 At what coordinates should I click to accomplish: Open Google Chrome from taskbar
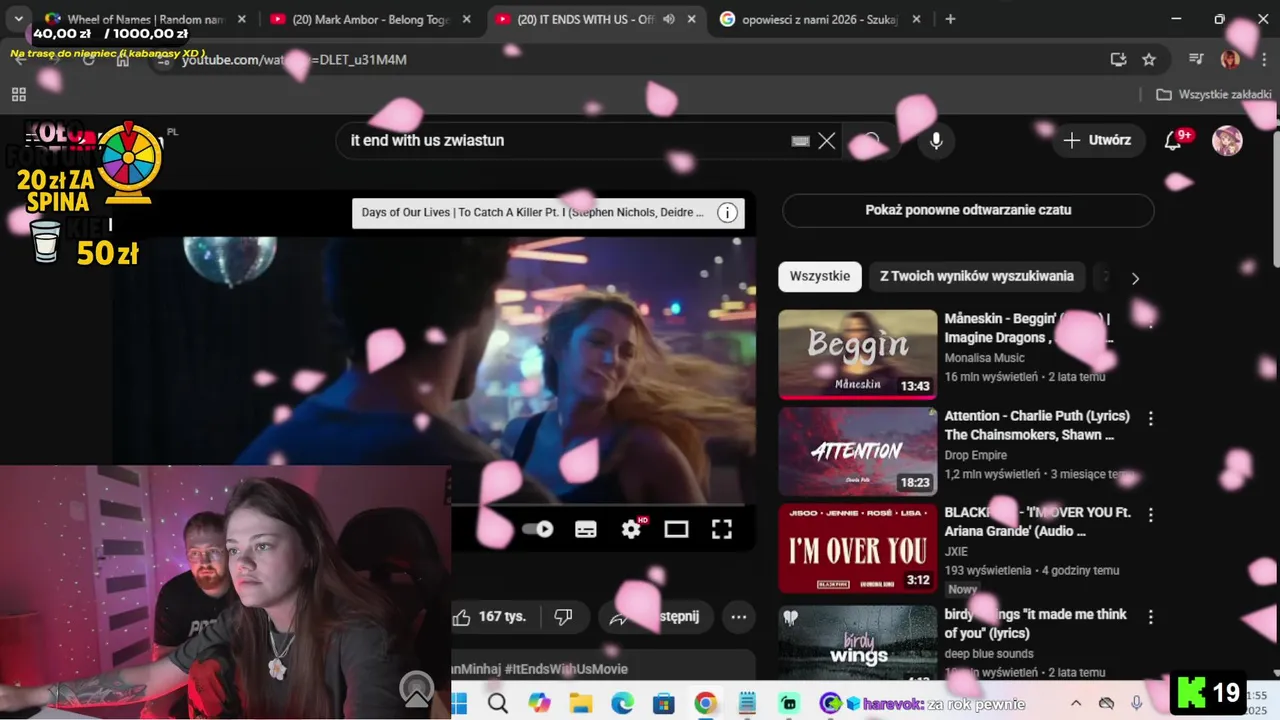[x=705, y=704]
